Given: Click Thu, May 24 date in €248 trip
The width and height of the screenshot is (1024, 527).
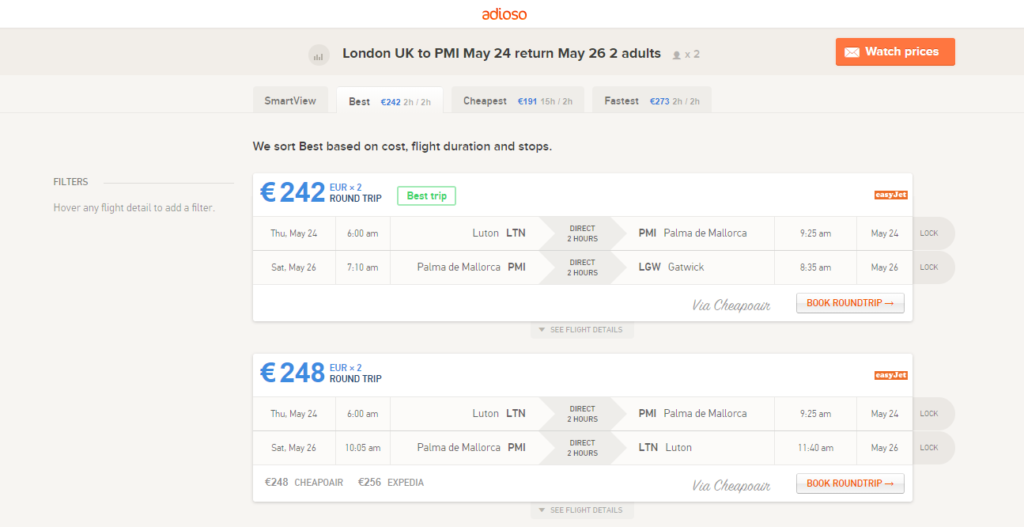Looking at the screenshot, I should tap(294, 413).
